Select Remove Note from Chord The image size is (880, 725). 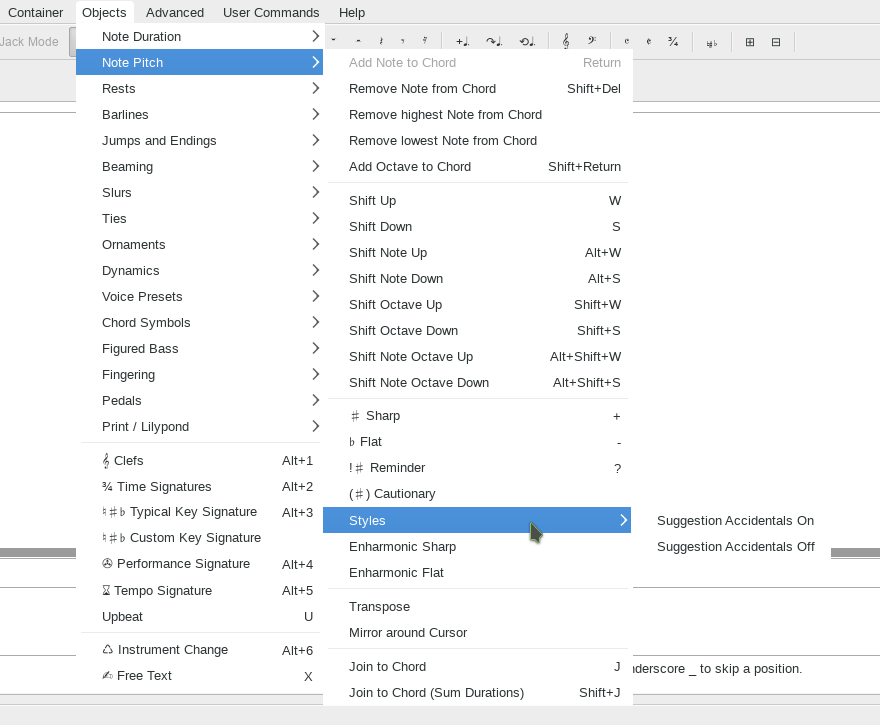tap(477, 89)
